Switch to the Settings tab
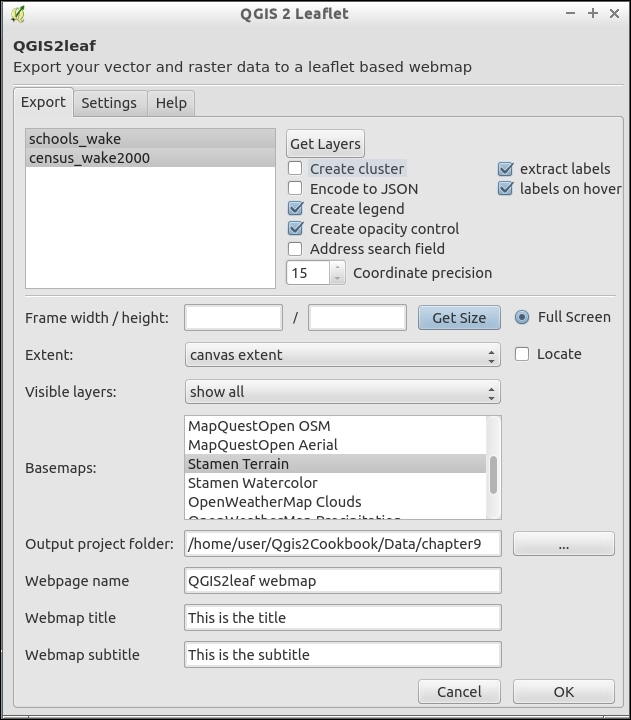The image size is (631, 720). coord(109,103)
